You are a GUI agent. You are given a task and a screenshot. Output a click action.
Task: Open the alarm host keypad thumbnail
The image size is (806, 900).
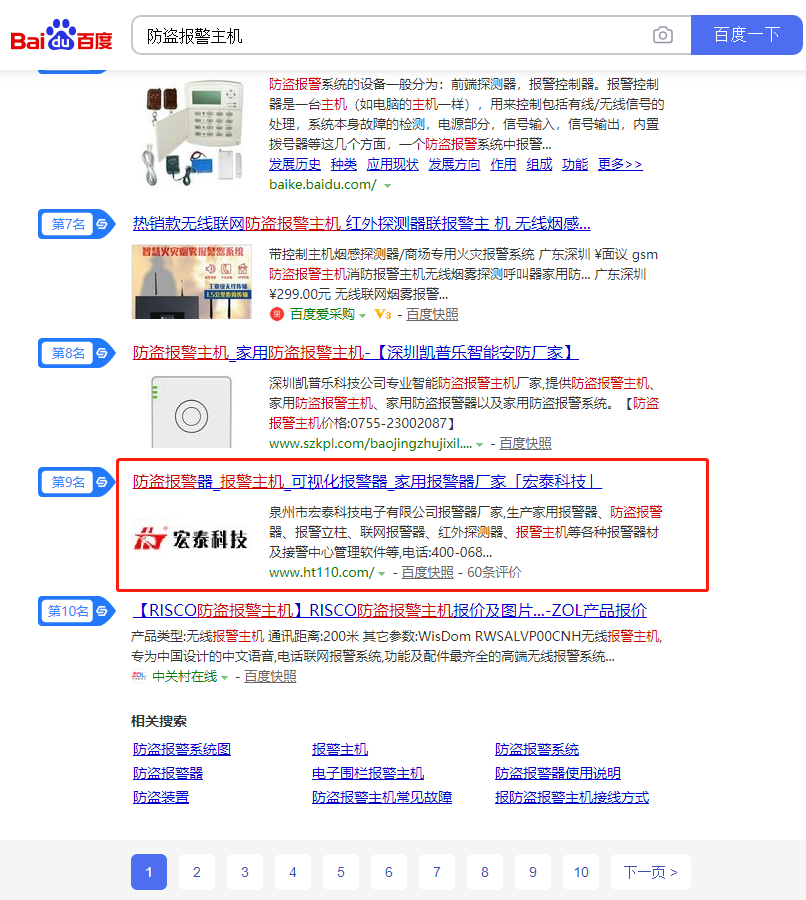pos(193,133)
